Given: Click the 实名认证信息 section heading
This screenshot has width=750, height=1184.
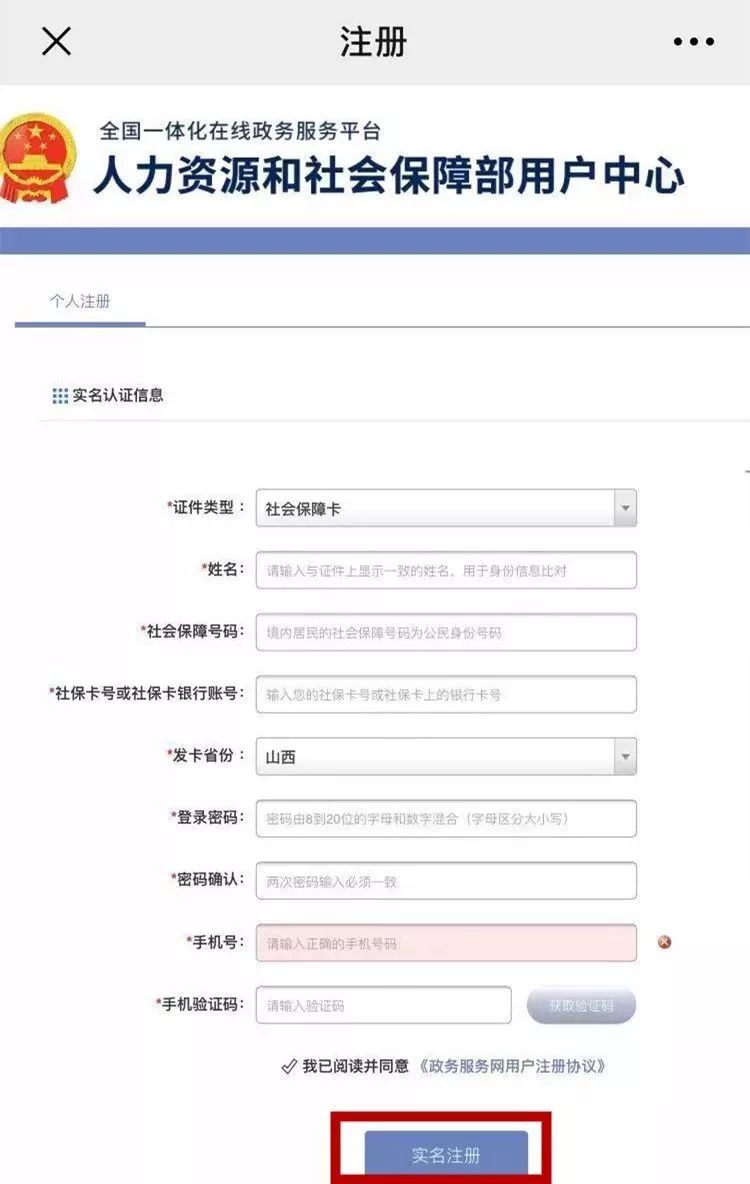Looking at the screenshot, I should click(118, 395).
